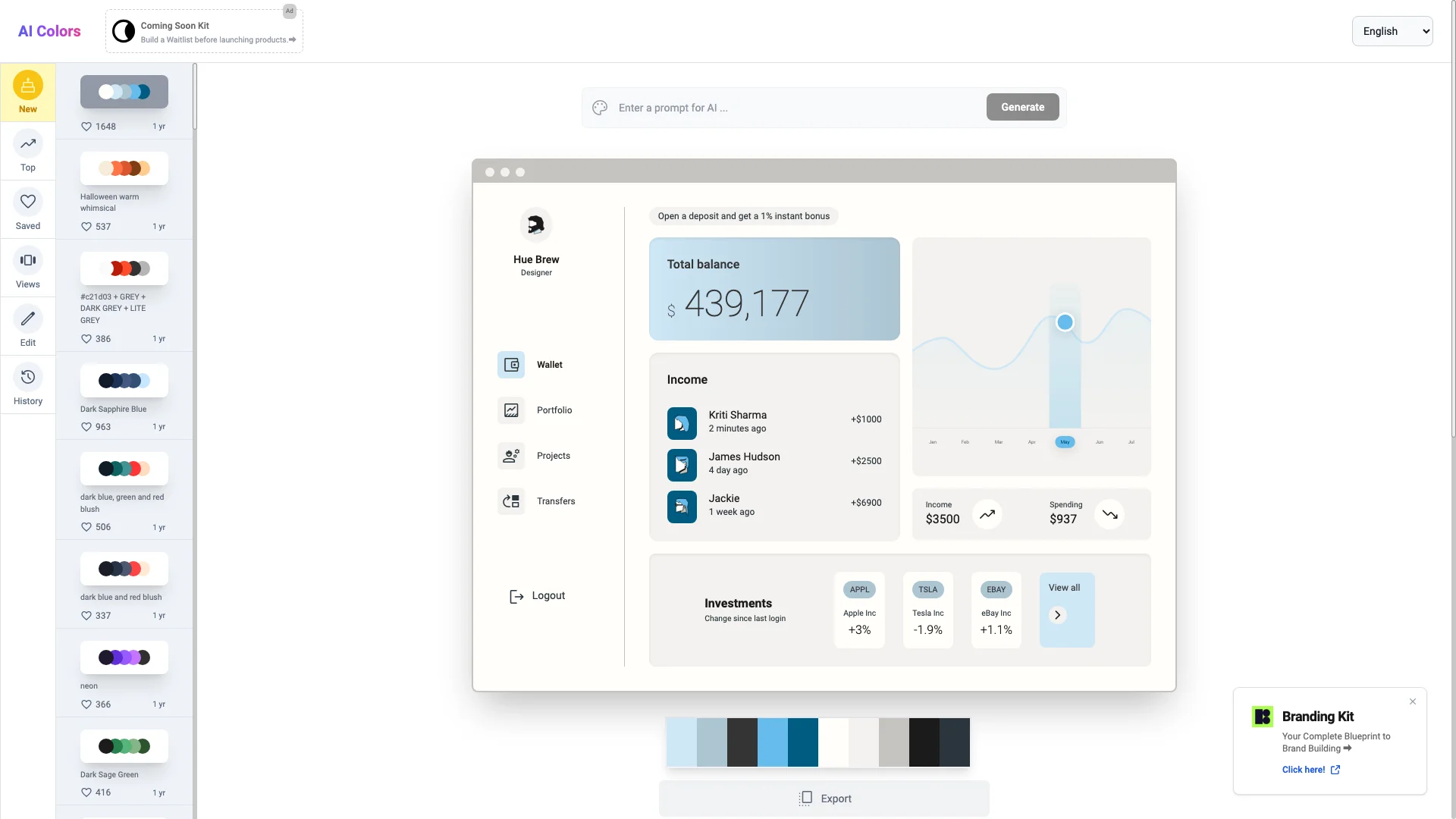Click the Logout icon in sidebar
Screen dimensions: 1456x819
[x=516, y=595]
